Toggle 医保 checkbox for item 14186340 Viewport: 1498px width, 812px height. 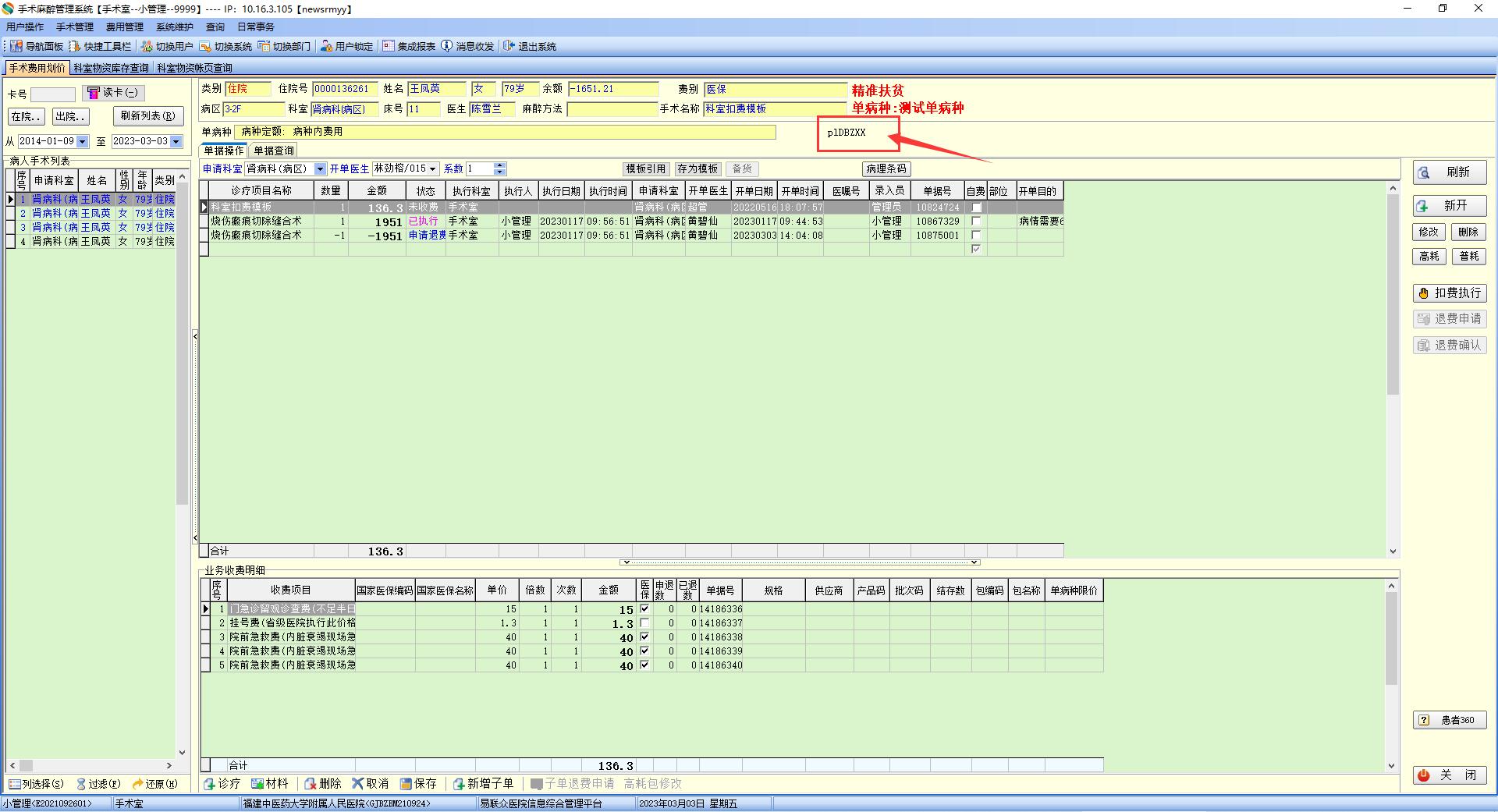[644, 665]
